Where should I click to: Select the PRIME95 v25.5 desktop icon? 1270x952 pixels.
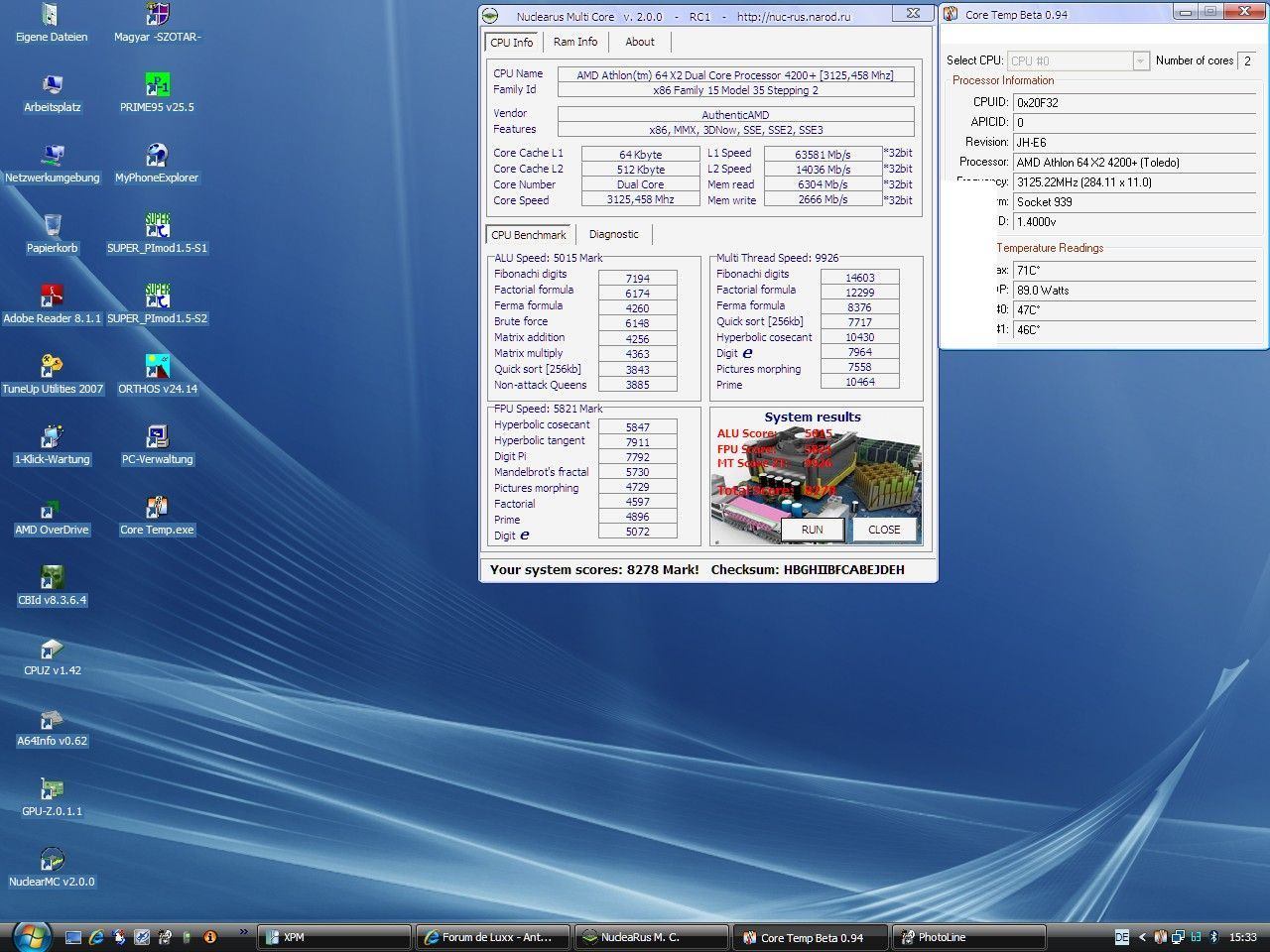[157, 94]
